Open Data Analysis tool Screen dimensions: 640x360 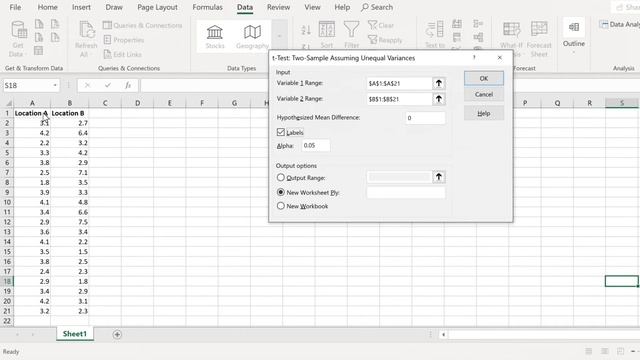click(x=619, y=24)
